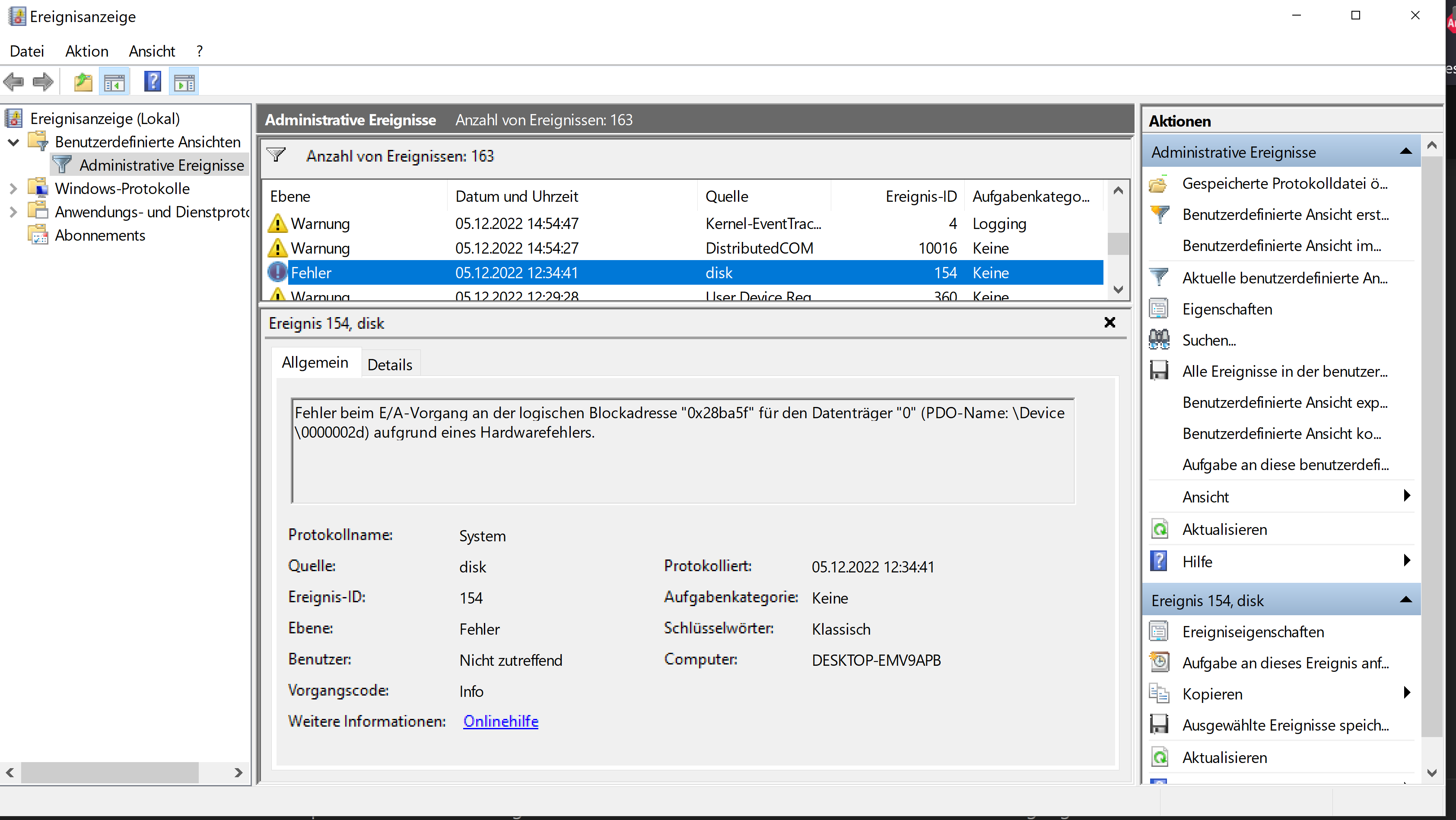Viewport: 1456px width, 820px height.
Task: Click the forward arrow toolbar icon
Action: pos(43,82)
